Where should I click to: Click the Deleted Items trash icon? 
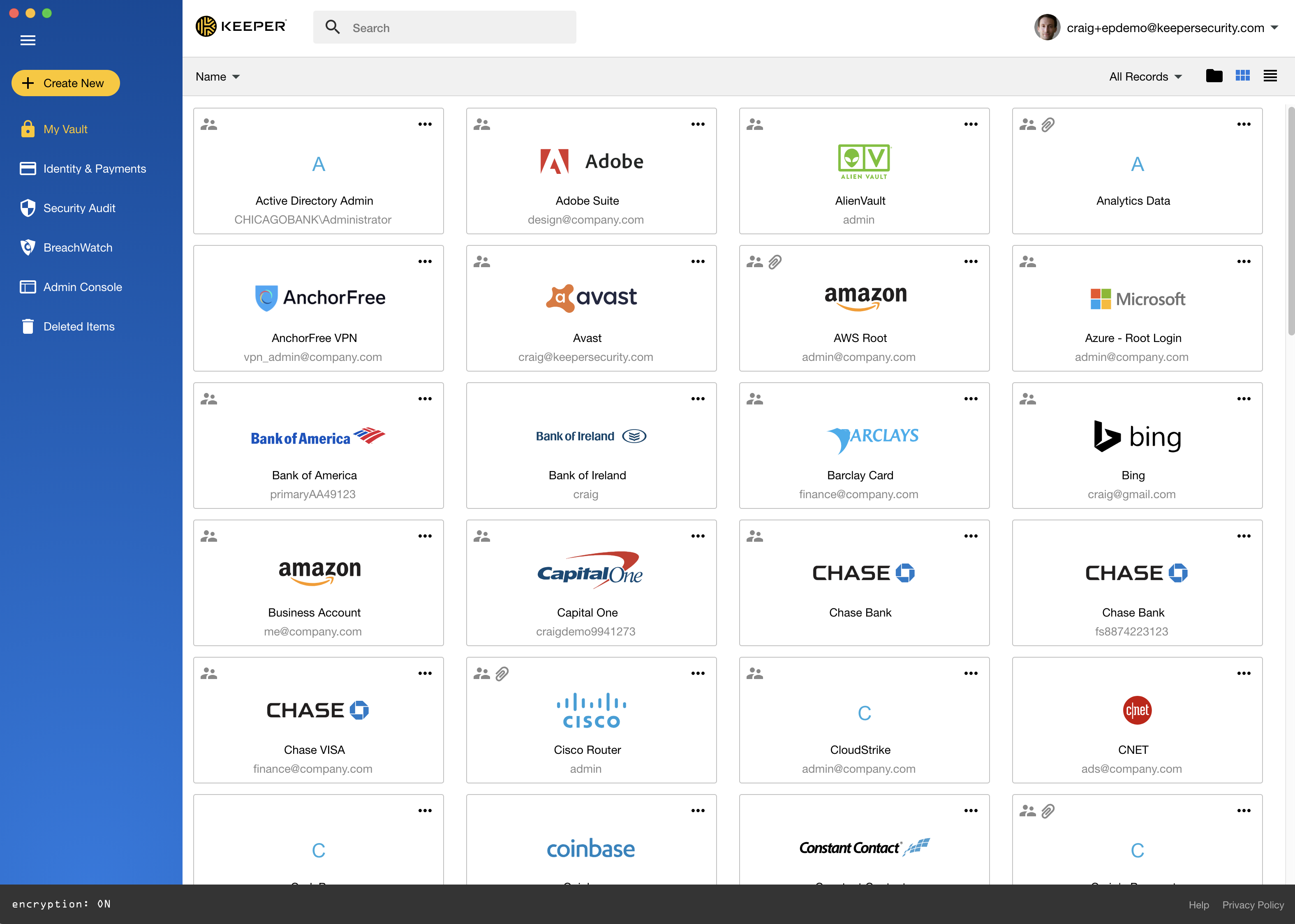[x=27, y=326]
